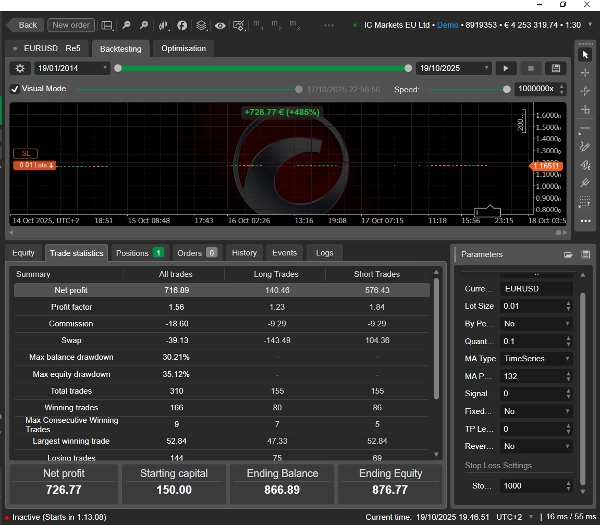Adjust the MA P... 132 stepper arrows
The width and height of the screenshot is (600, 525).
click(x=568, y=376)
